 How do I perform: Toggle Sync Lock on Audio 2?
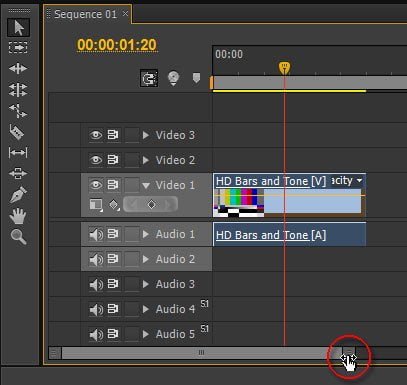(x=113, y=259)
